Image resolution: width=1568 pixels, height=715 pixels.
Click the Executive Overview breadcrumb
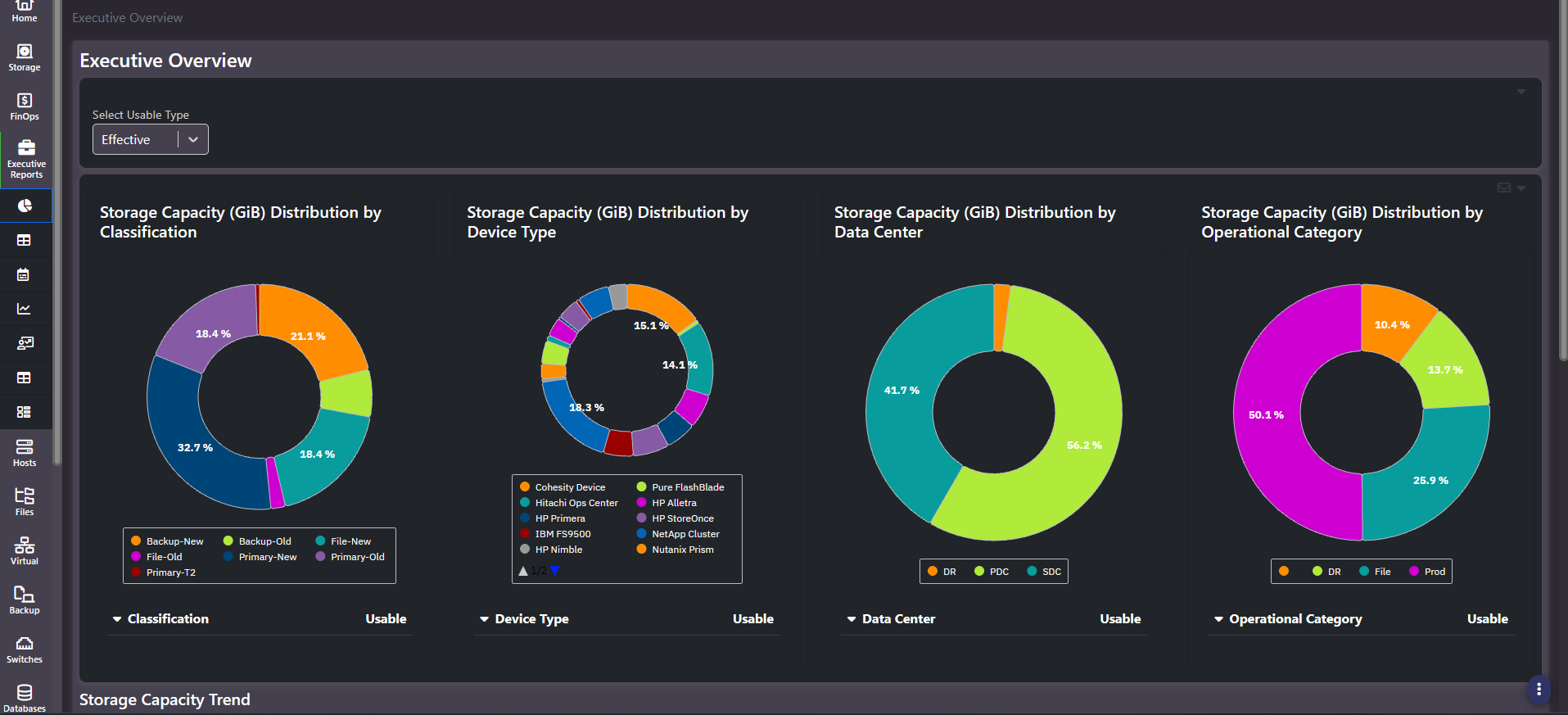coord(127,17)
